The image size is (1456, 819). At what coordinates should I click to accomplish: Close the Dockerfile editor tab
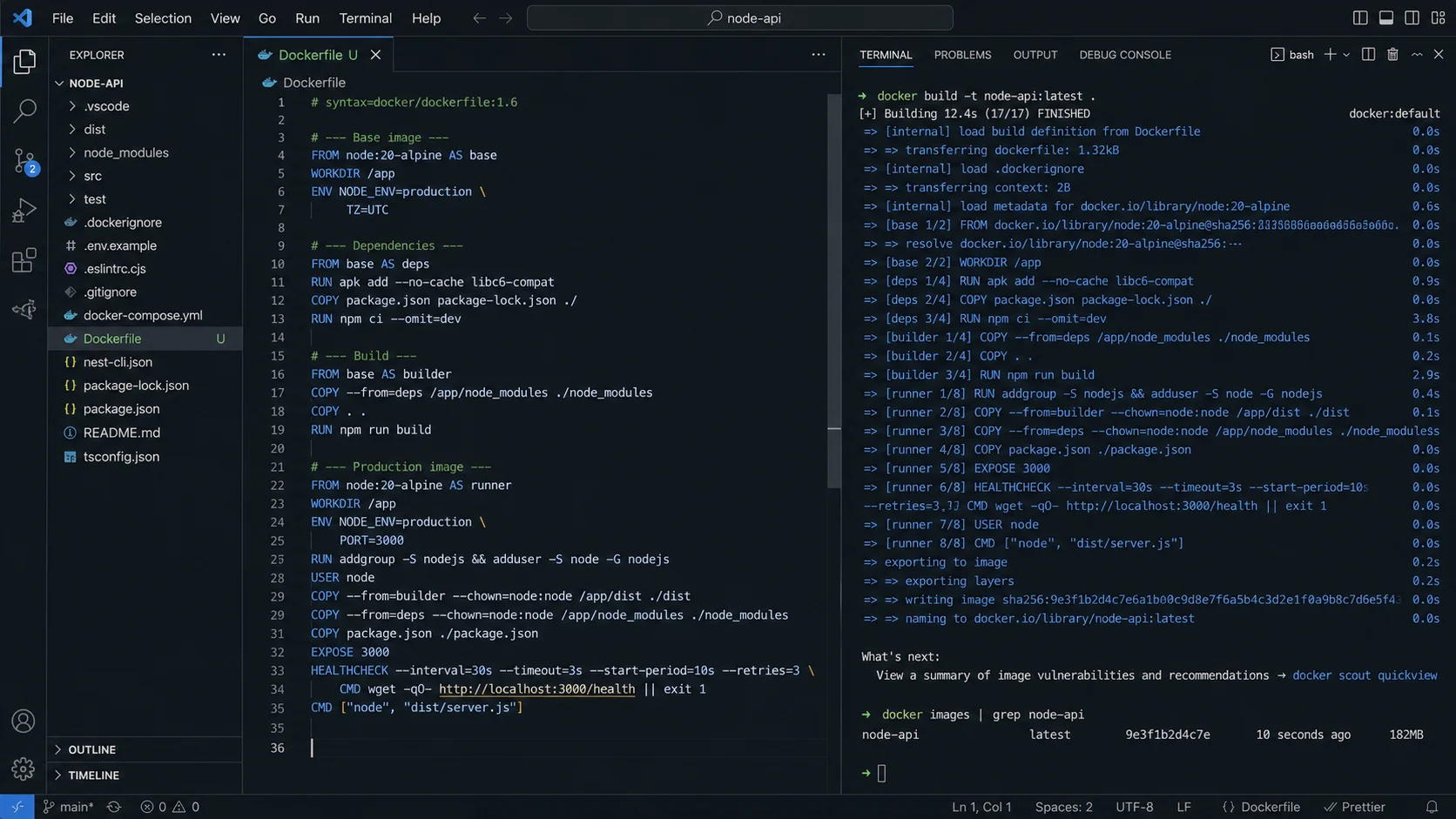click(x=375, y=55)
